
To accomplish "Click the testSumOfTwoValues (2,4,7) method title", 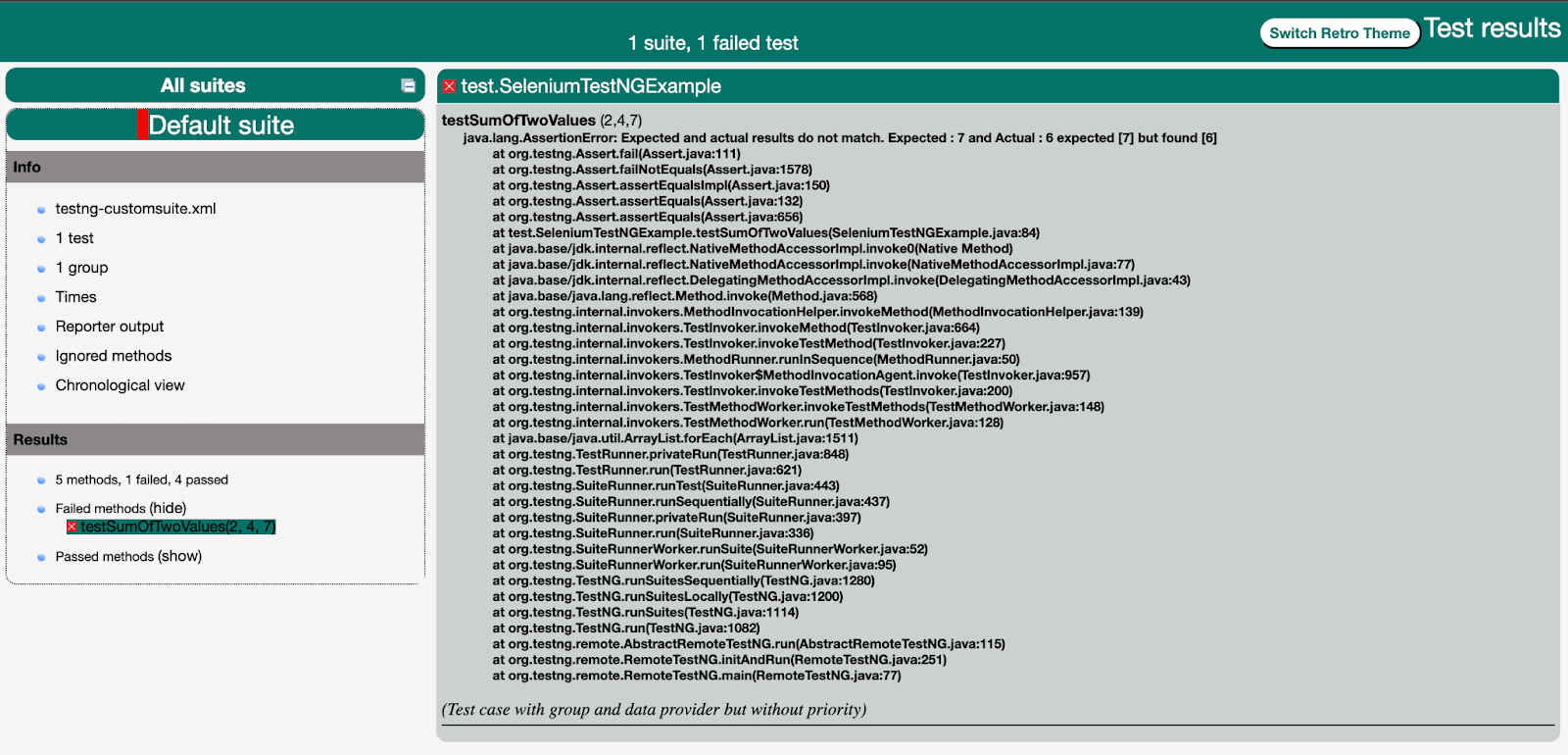I will pyautogui.click(x=542, y=121).
